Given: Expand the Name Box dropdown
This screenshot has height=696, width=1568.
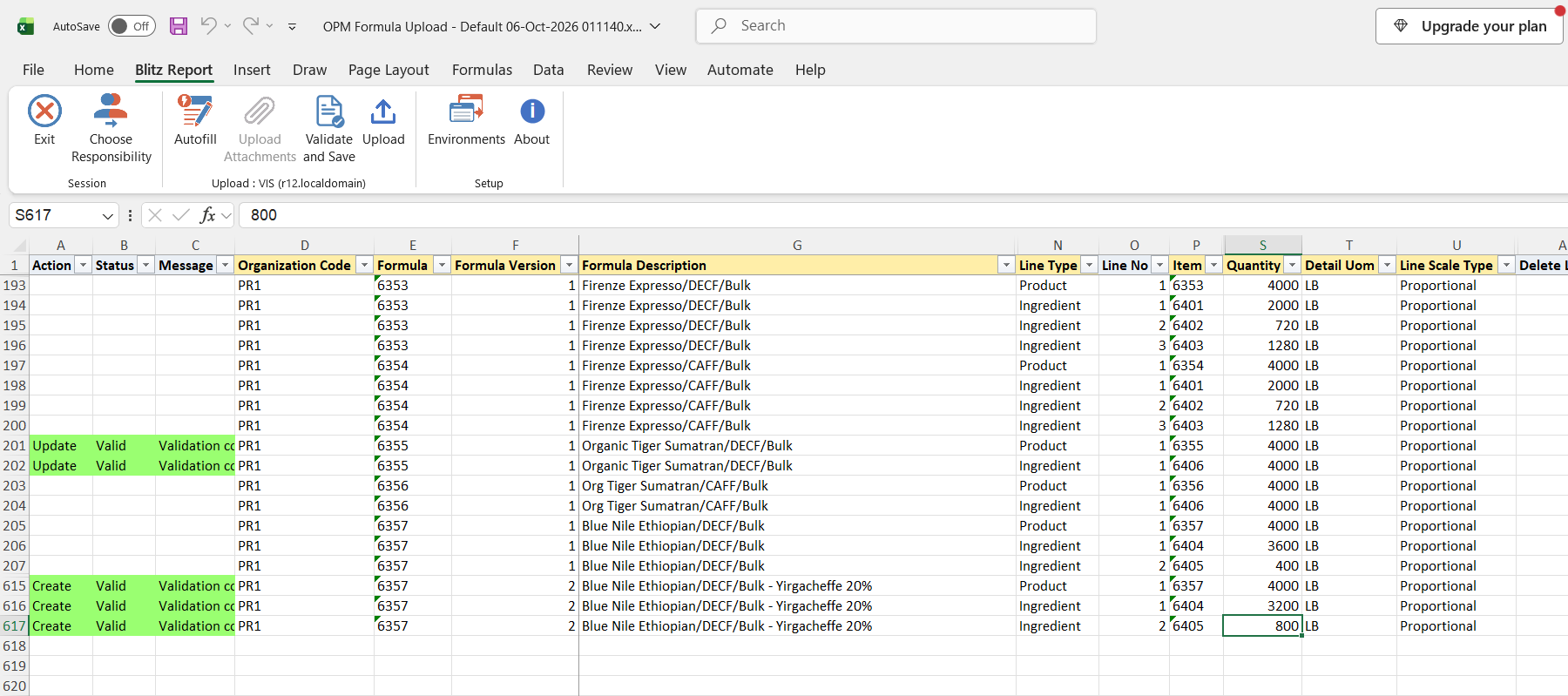Looking at the screenshot, I should pyautogui.click(x=108, y=215).
